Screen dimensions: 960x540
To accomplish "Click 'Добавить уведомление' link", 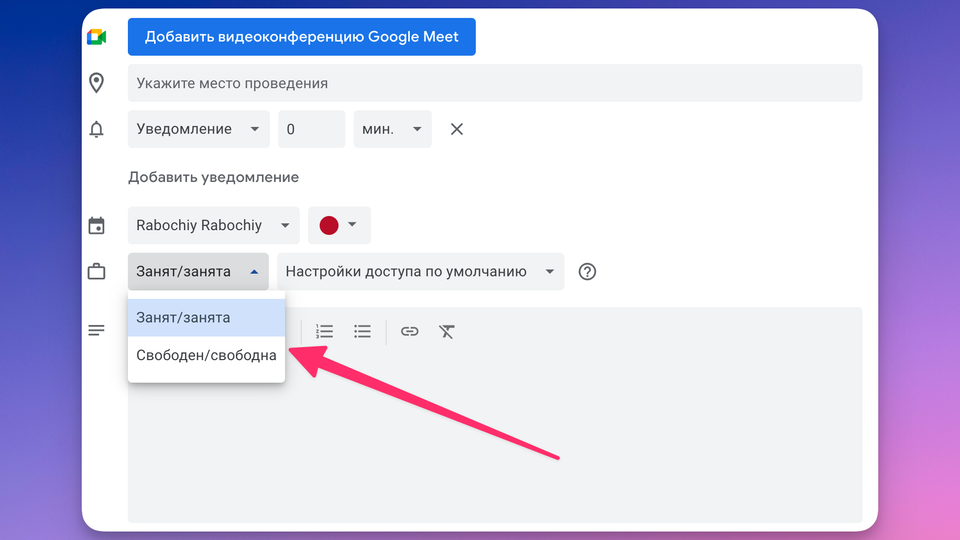I will pyautogui.click(x=213, y=177).
